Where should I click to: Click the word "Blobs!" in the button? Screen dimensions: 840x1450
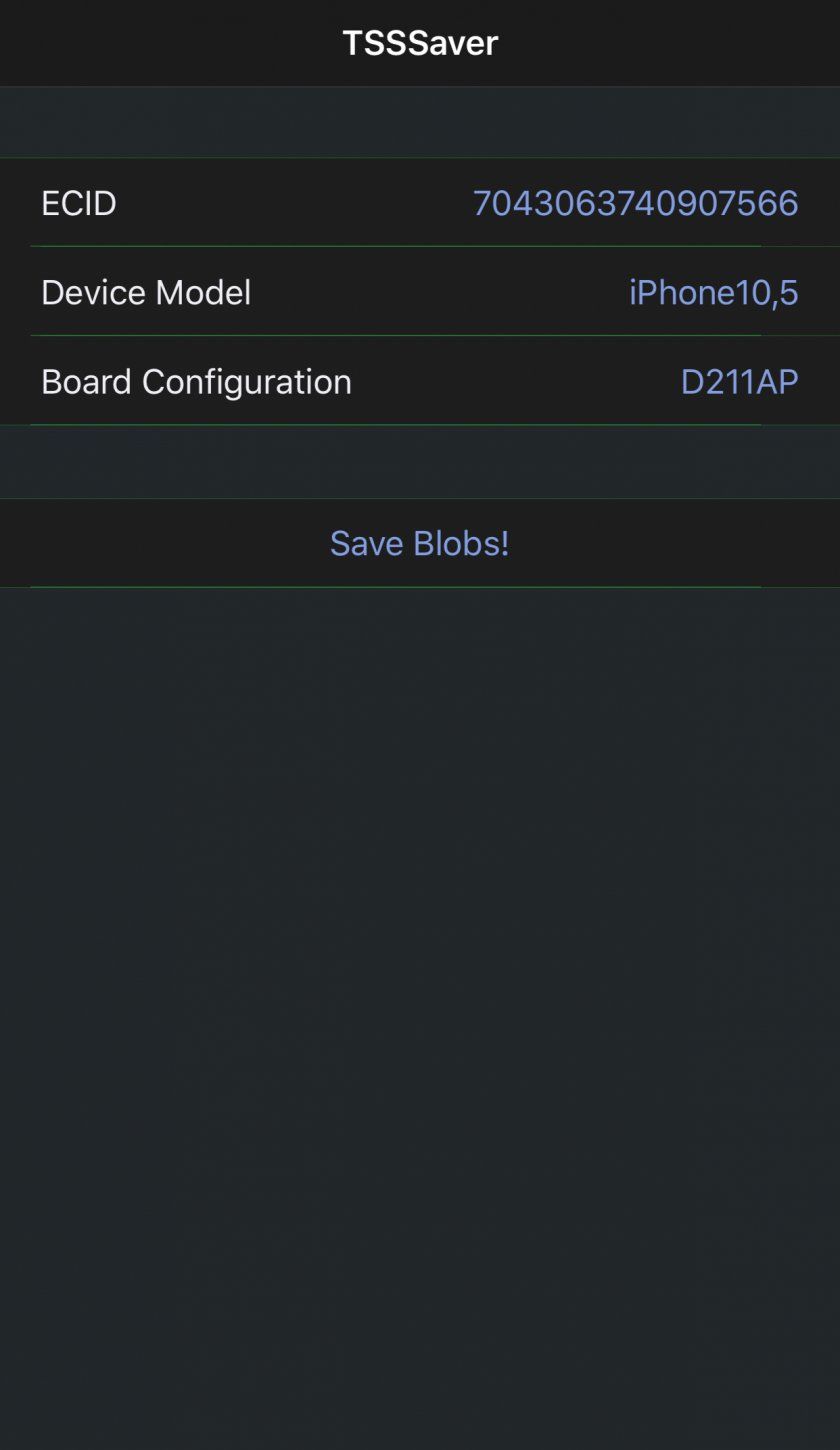tap(460, 543)
